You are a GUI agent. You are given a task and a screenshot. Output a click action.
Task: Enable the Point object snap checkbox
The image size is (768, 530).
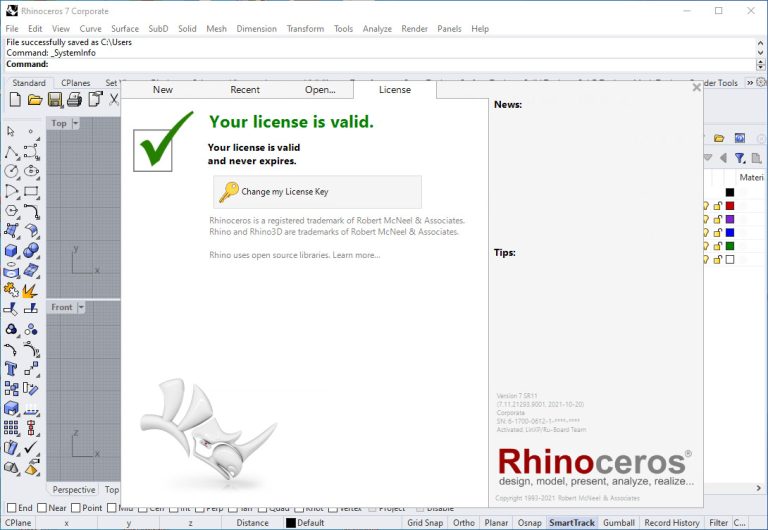76,508
